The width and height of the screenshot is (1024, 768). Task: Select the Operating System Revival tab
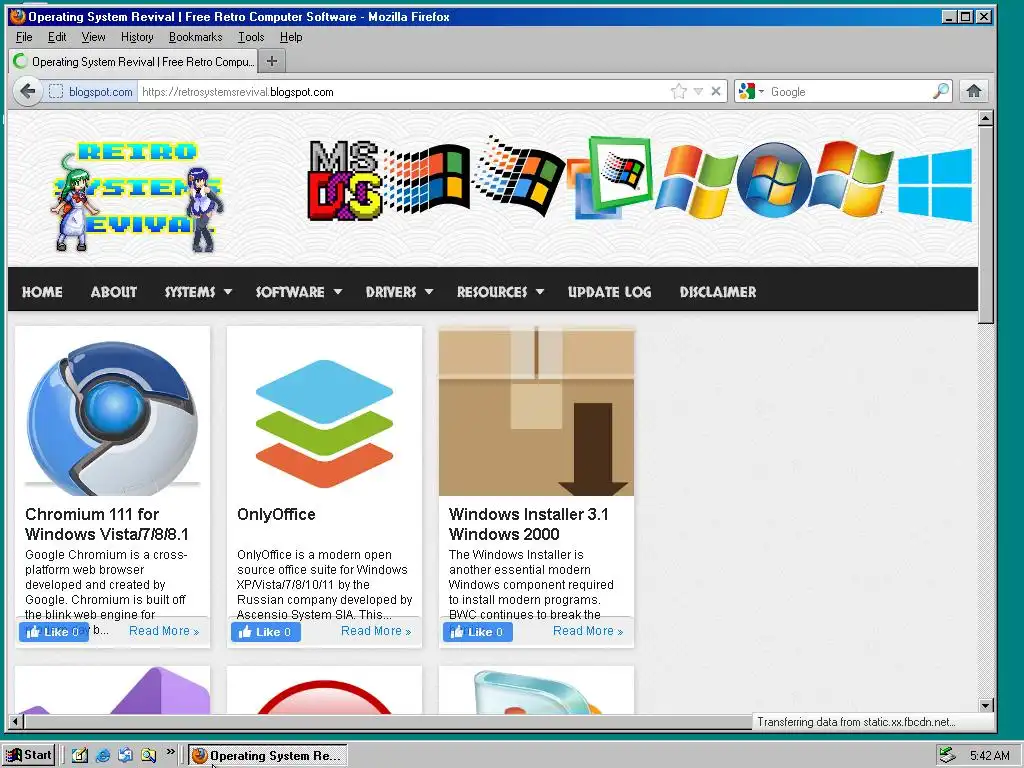coord(133,61)
